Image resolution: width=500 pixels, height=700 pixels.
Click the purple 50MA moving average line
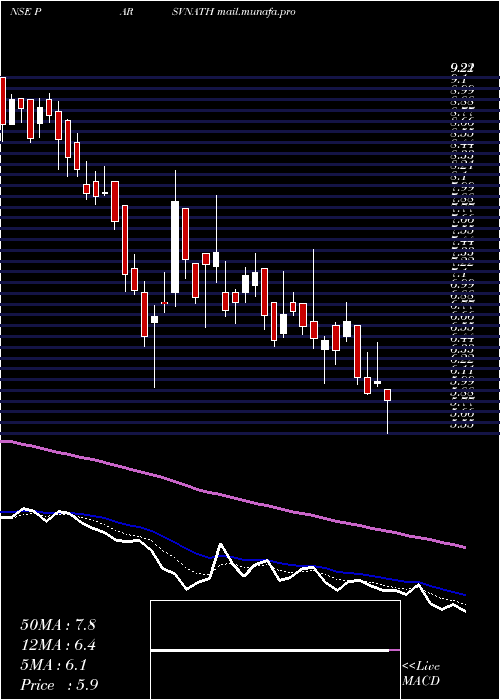click(232, 496)
